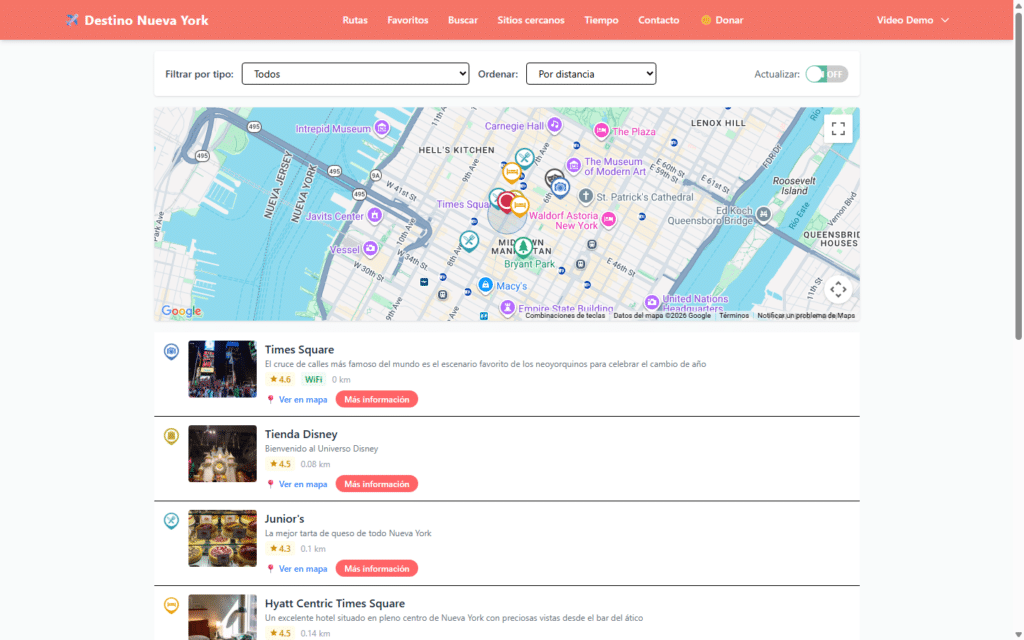The width and height of the screenshot is (1024, 640).
Task: Click the teal restaurant marker near 8th Ave
Action: (x=469, y=240)
